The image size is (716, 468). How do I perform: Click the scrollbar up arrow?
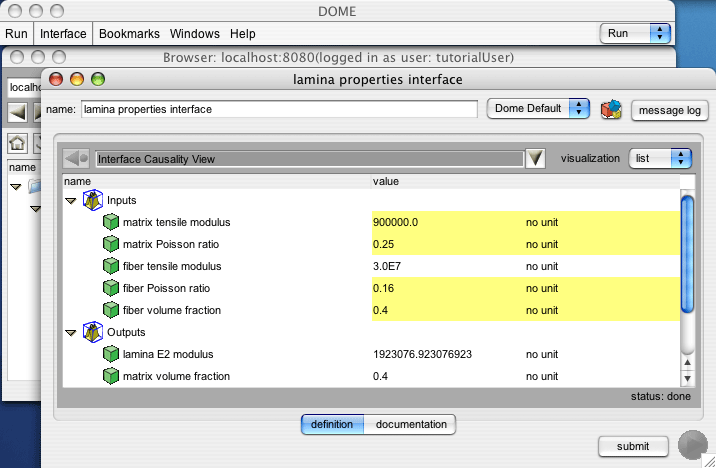pyautogui.click(x=687, y=363)
